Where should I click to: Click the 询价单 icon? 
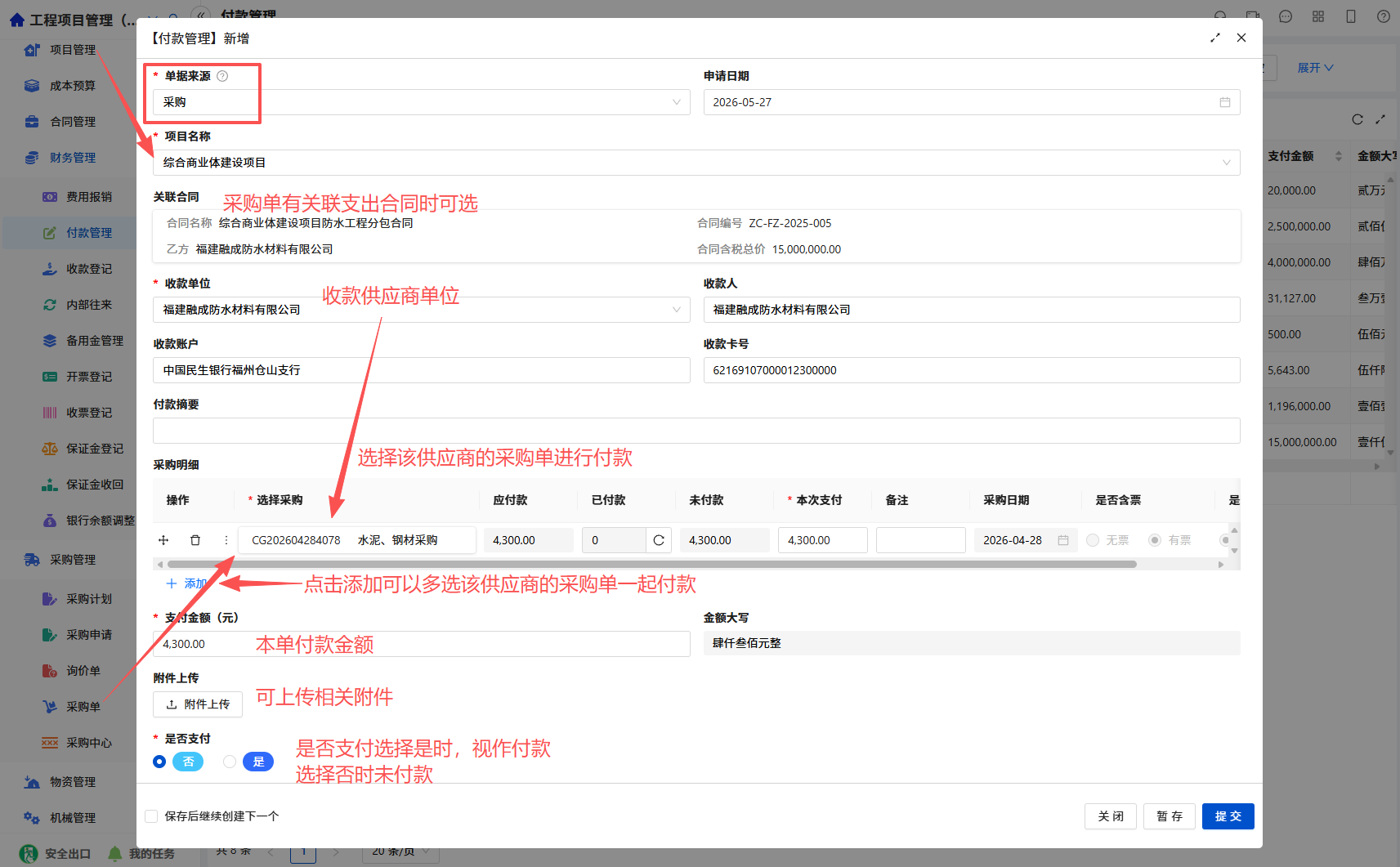point(50,671)
